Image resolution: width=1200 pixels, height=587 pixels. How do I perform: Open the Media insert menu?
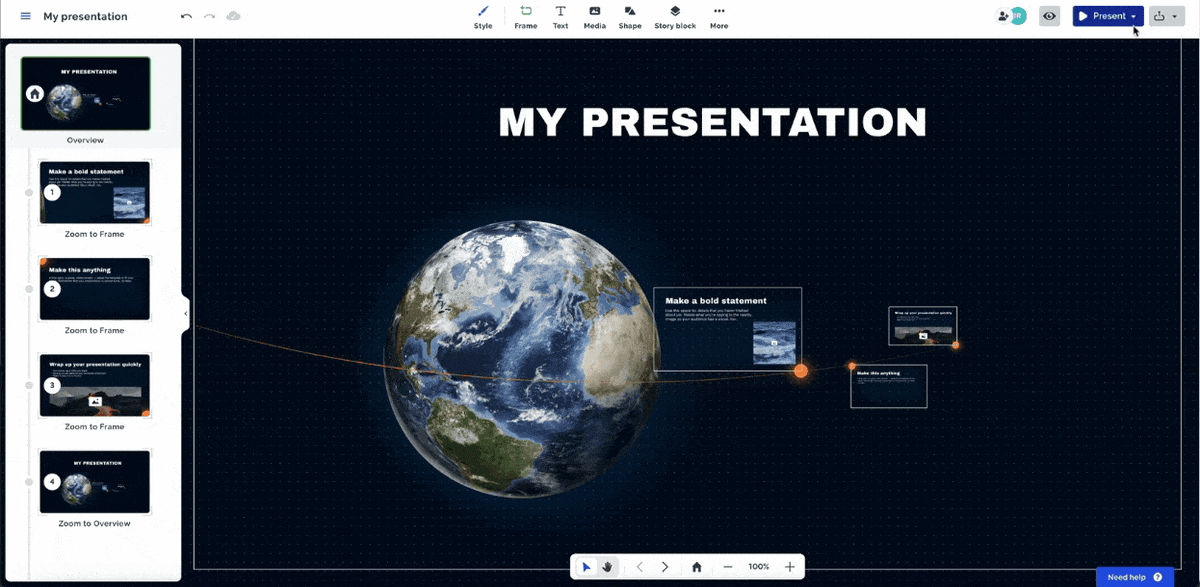tap(594, 17)
